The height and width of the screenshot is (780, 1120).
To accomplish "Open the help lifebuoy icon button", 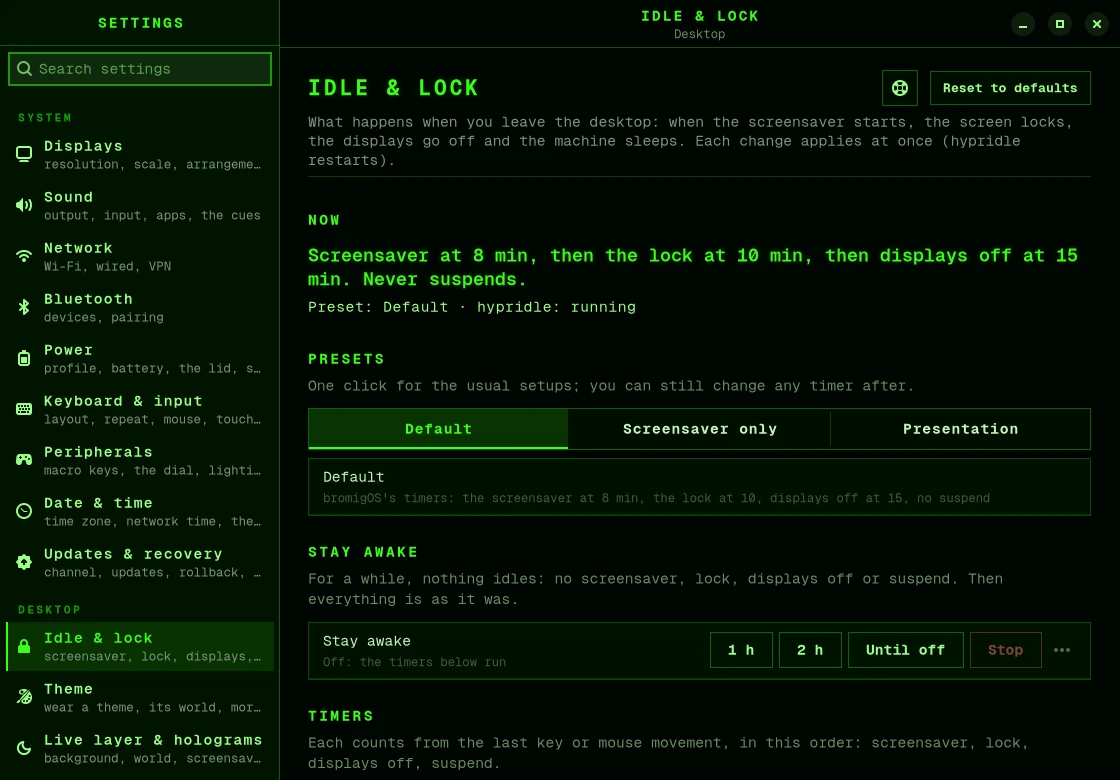I will [899, 88].
